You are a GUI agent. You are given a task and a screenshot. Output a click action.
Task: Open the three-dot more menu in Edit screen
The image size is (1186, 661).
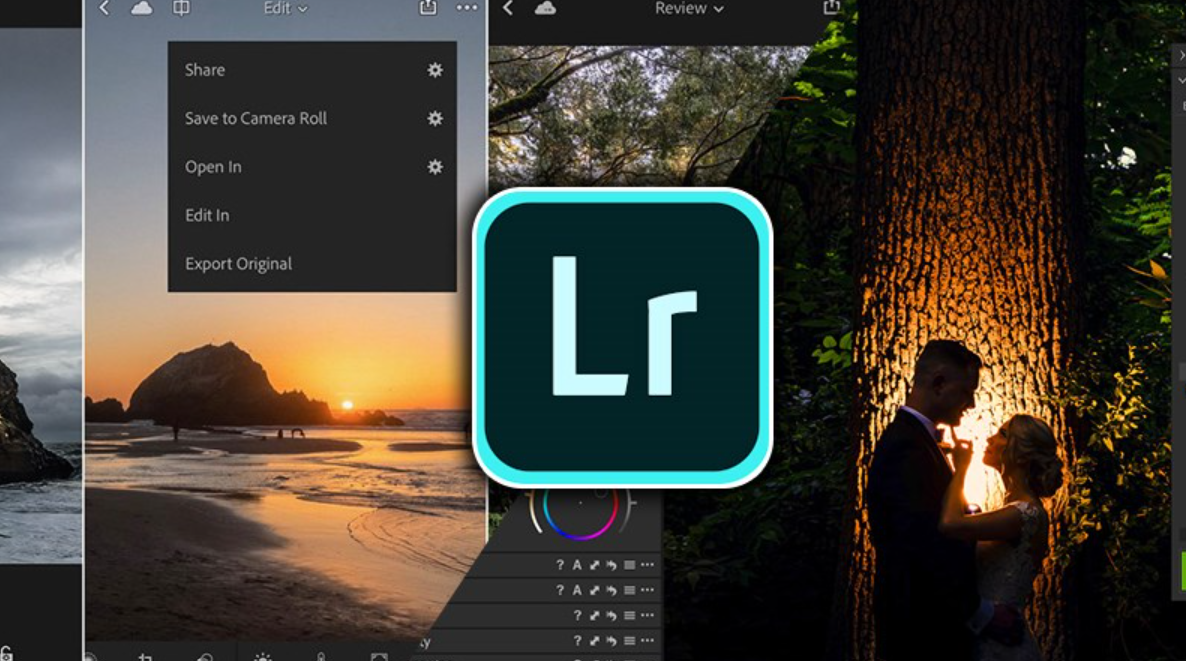(467, 8)
